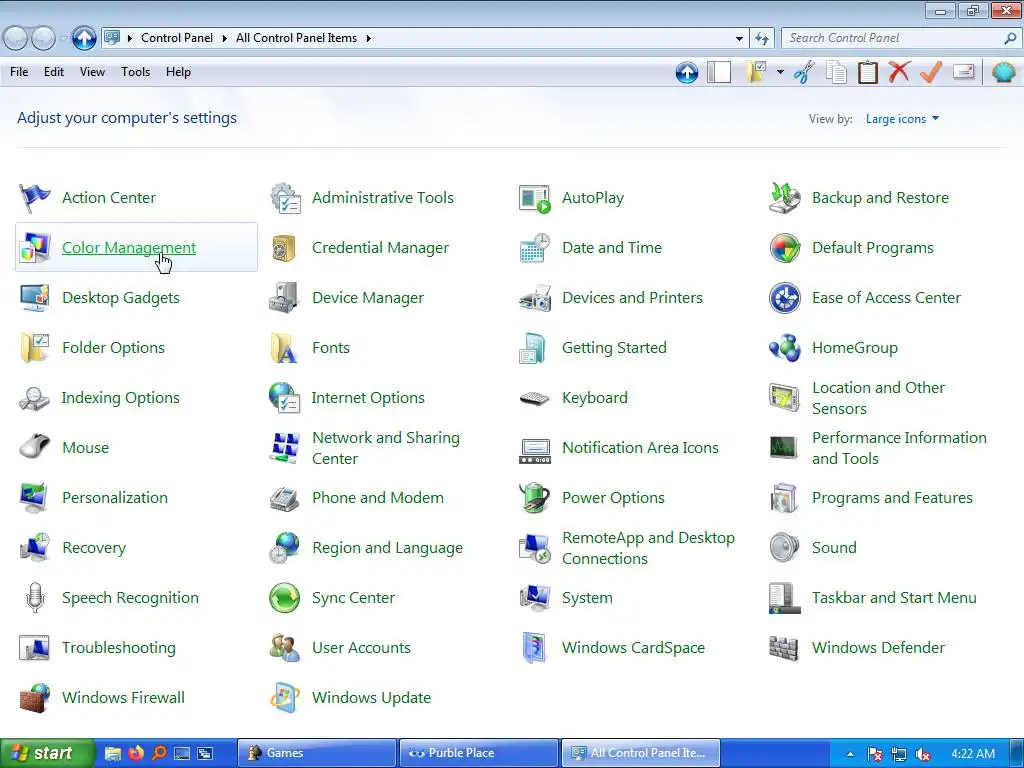Open Devices and Printers icon

pos(535,298)
